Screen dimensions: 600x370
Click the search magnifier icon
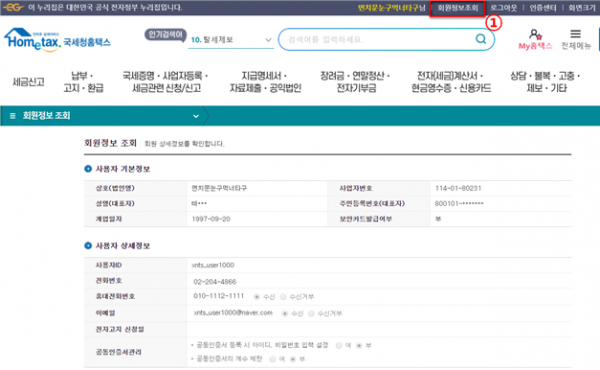[x=481, y=39]
